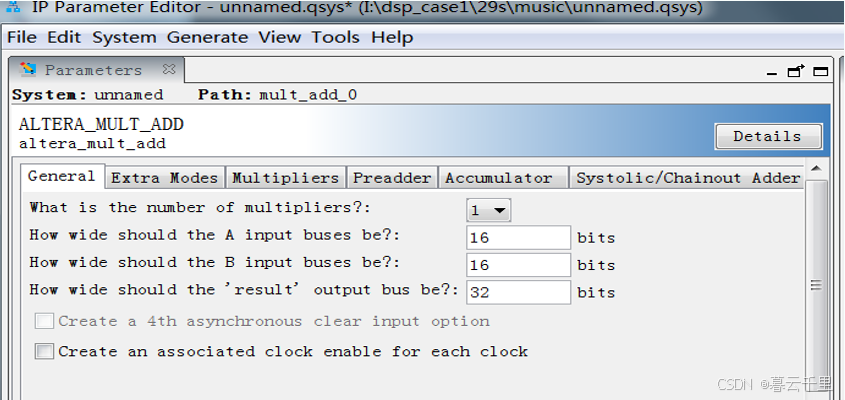This screenshot has height=400, width=845.
Task: Click the scrollbar up arrow
Action: 816,169
